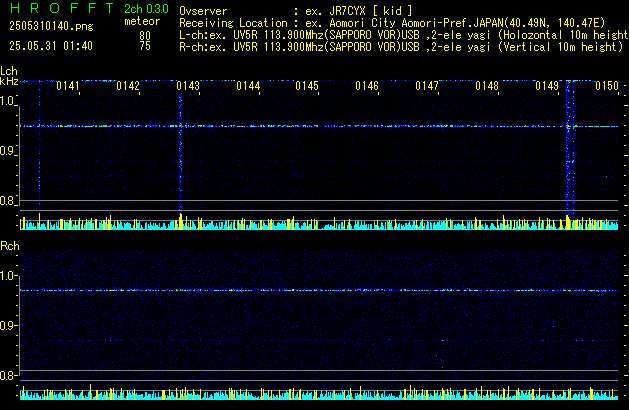Click the R-ch UV5R description line

(401, 47)
